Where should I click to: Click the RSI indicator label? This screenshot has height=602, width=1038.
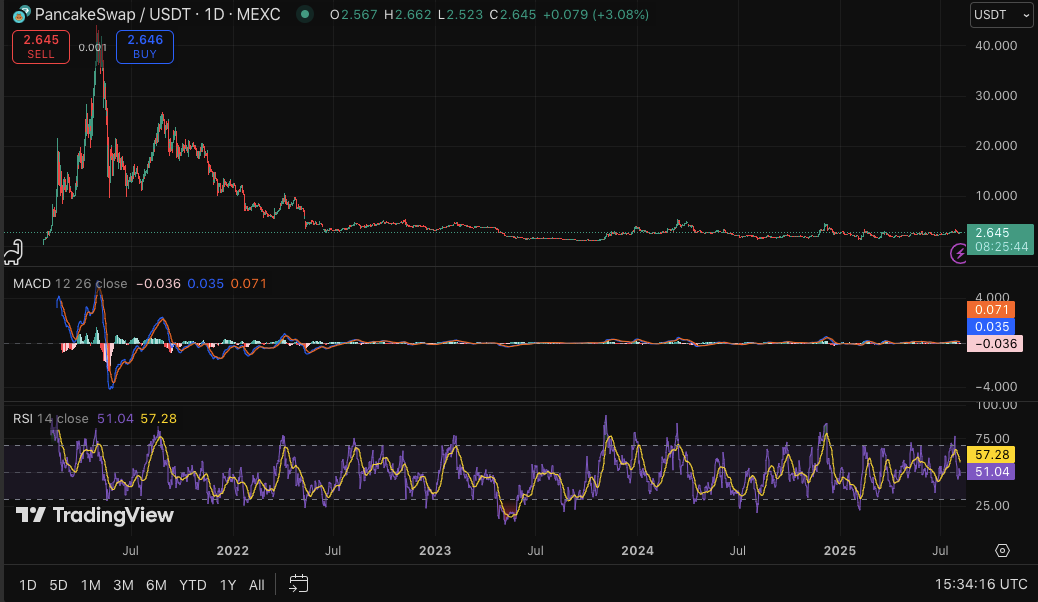pyautogui.click(x=23, y=418)
